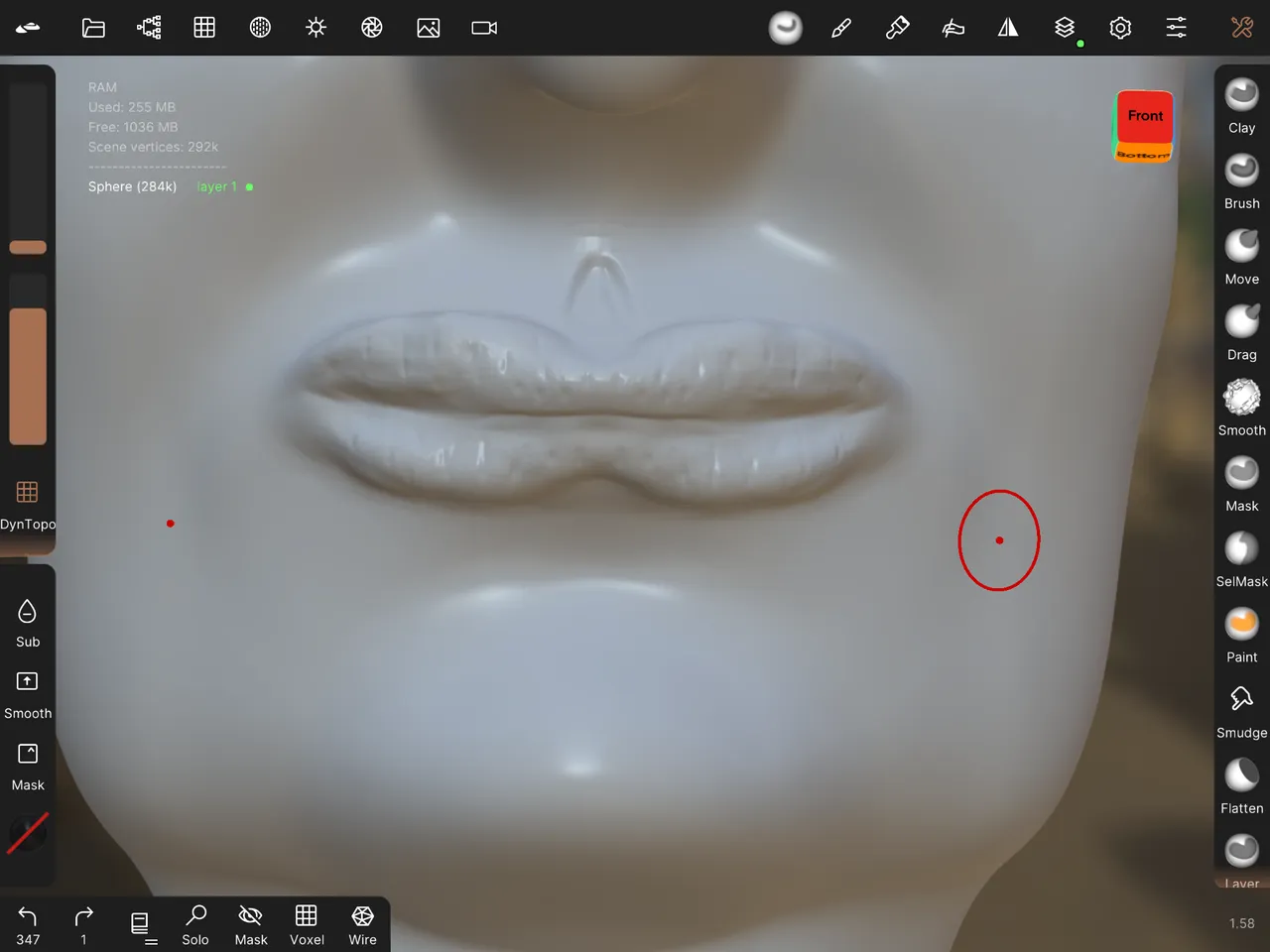Image resolution: width=1270 pixels, height=952 pixels.
Task: Open the Post Process aperture menu
Action: click(372, 28)
